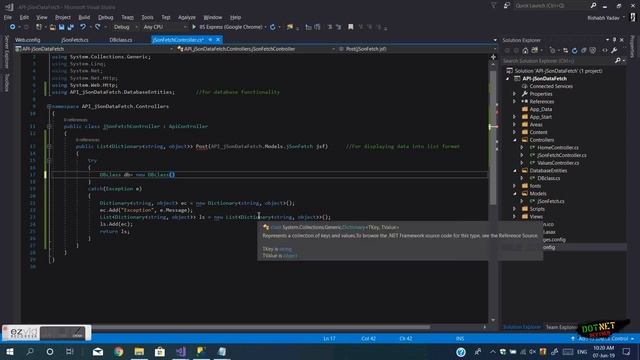The height and width of the screenshot is (360, 640).
Task: Collapse the namespace code block
Action: [x=49, y=106]
